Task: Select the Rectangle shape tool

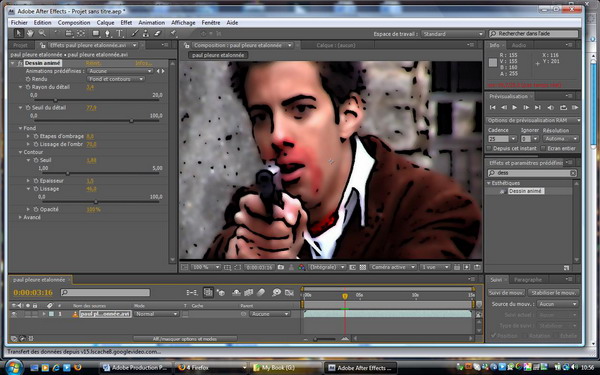Action: [96, 34]
